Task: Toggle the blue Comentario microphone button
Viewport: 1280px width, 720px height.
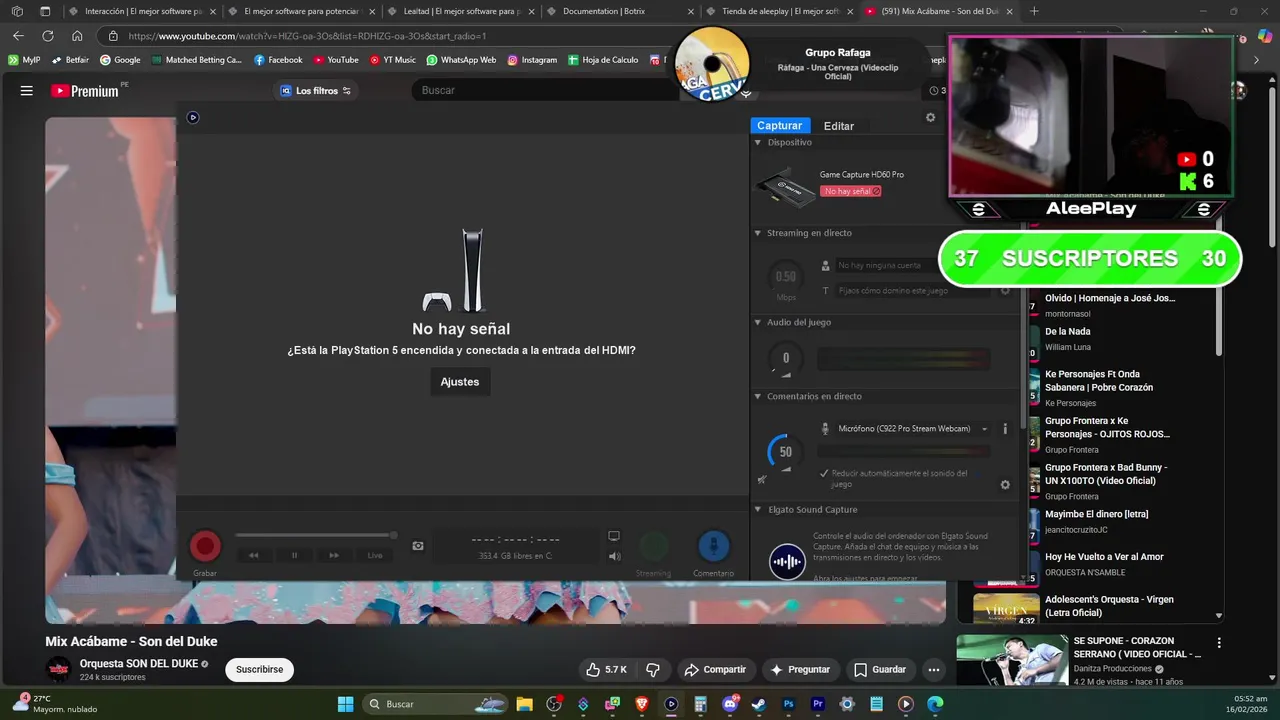Action: pyautogui.click(x=713, y=546)
